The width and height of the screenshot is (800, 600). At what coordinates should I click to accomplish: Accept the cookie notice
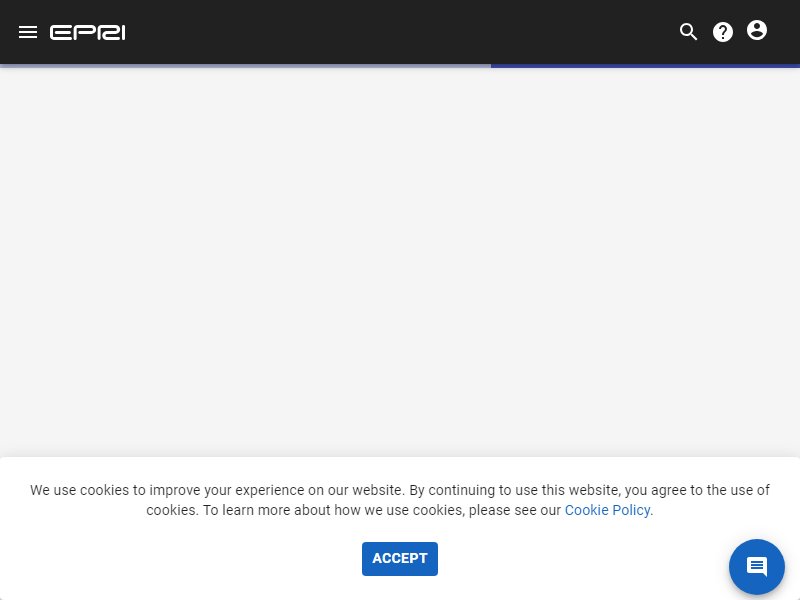click(399, 559)
